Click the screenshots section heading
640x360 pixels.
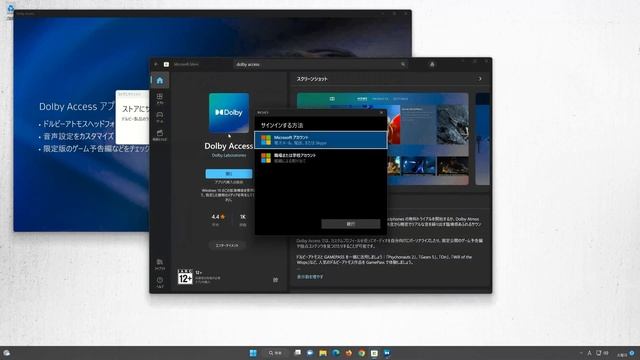tap(312, 79)
